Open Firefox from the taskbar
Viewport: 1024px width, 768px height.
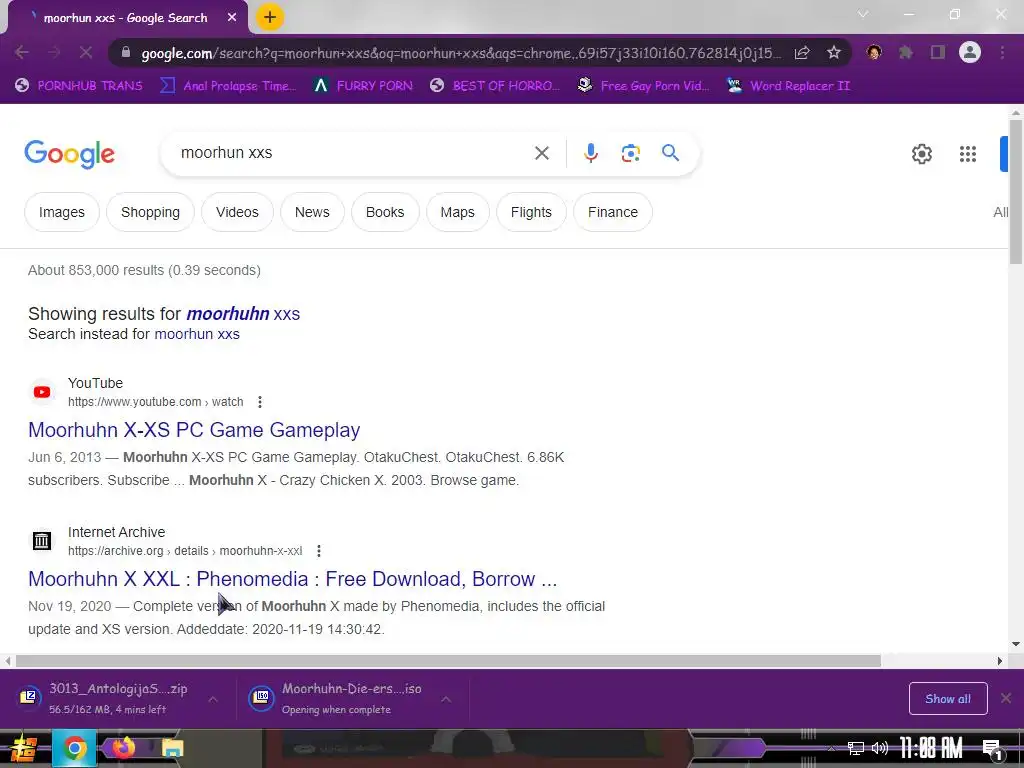click(x=123, y=748)
